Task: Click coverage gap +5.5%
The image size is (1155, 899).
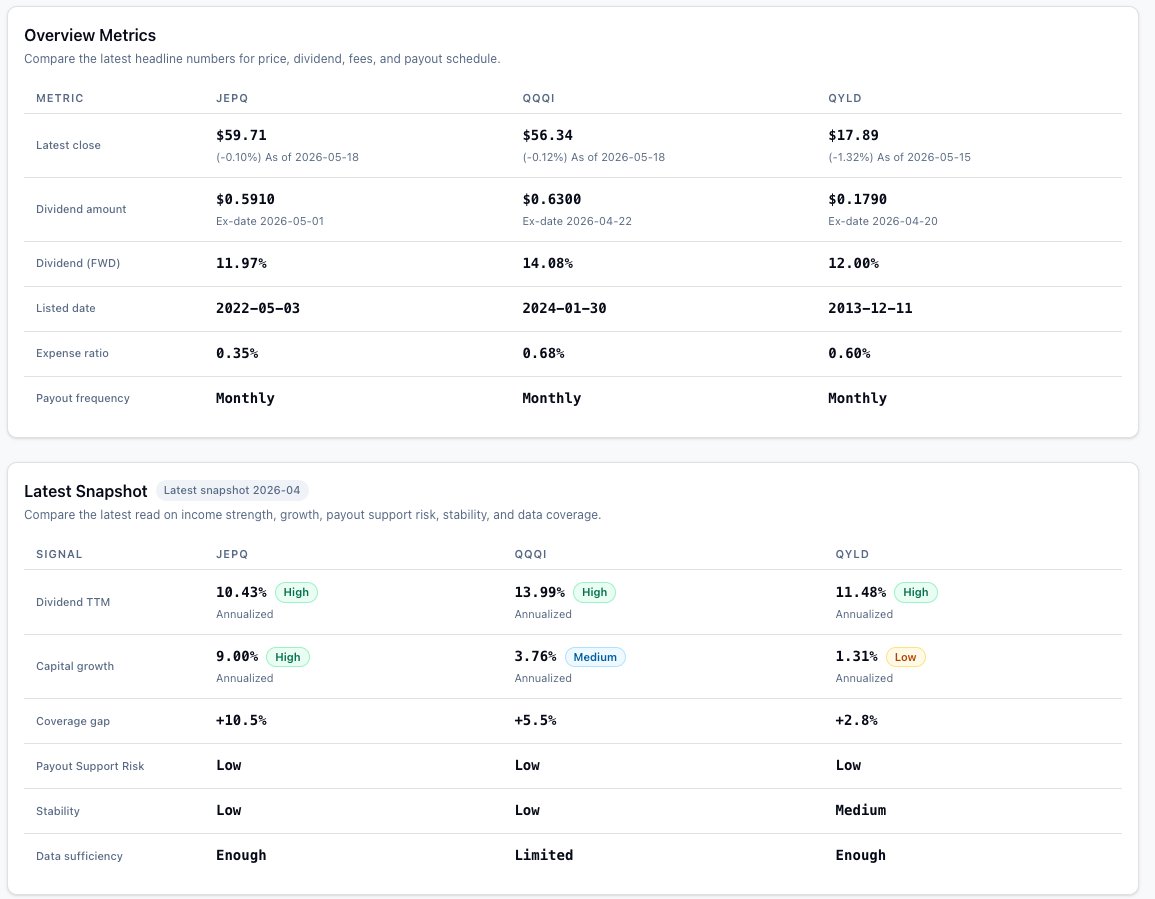Action: coord(535,720)
